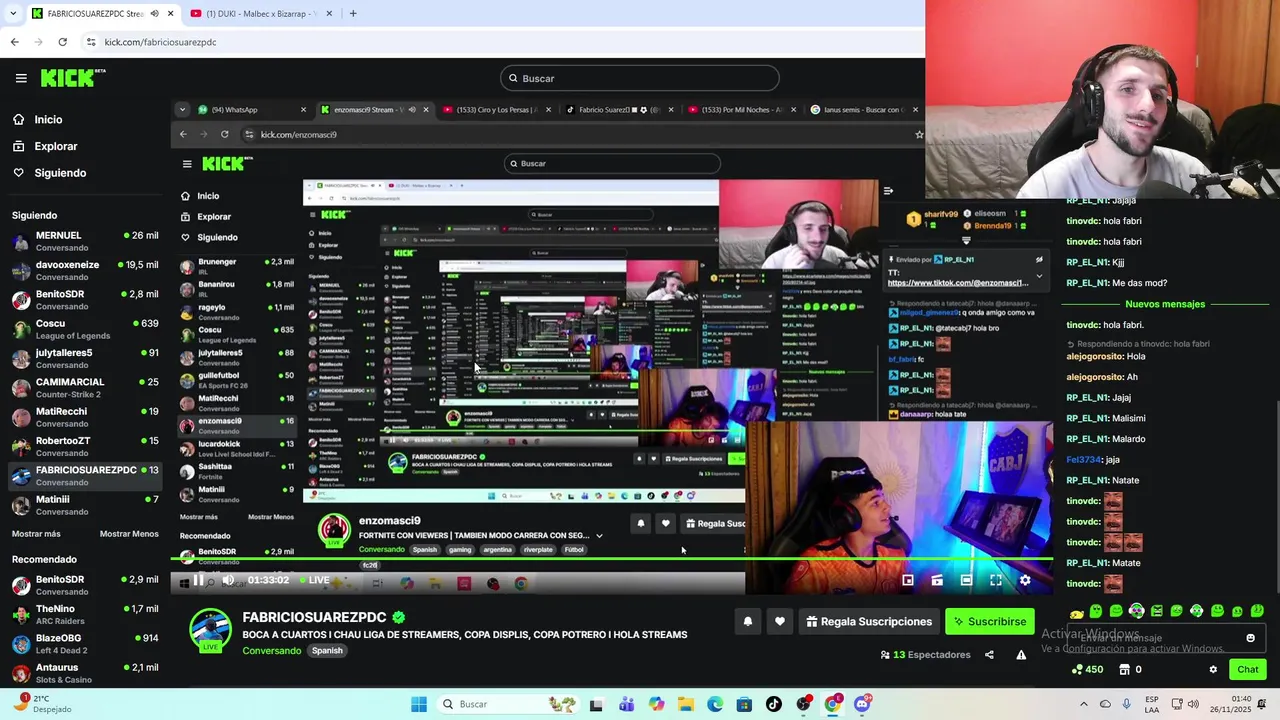This screenshot has height=720, width=1280.
Task: Open FABRICIOSUAREZPDC channel avatar
Action: [211, 631]
